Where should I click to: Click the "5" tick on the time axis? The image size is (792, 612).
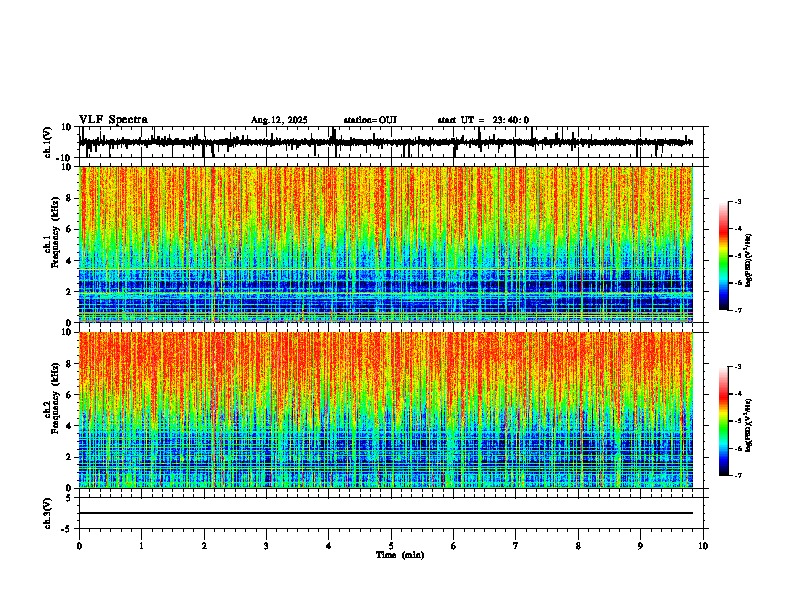pos(391,546)
